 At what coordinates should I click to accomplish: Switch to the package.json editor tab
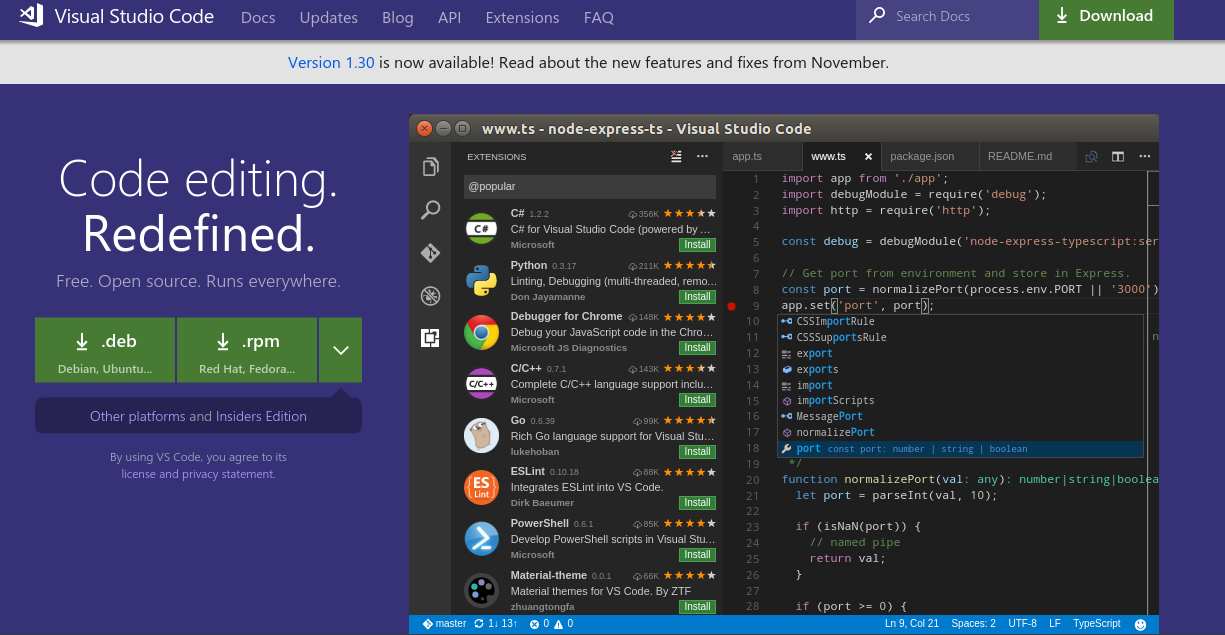[922, 156]
